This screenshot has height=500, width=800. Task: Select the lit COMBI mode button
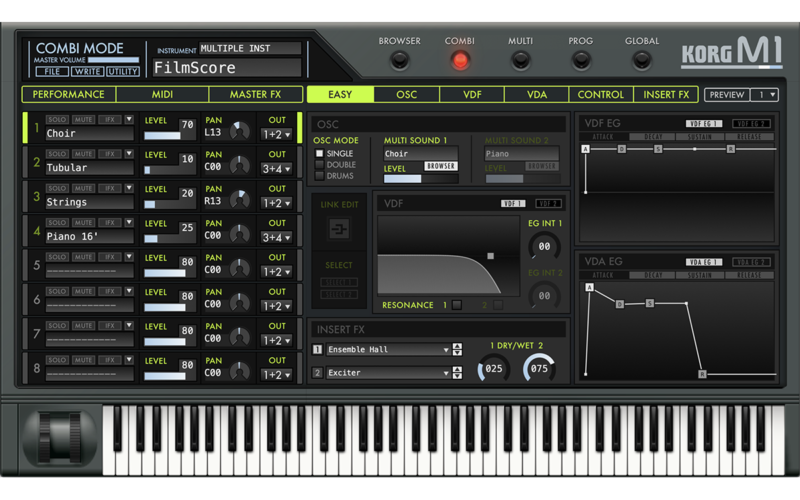[460, 60]
